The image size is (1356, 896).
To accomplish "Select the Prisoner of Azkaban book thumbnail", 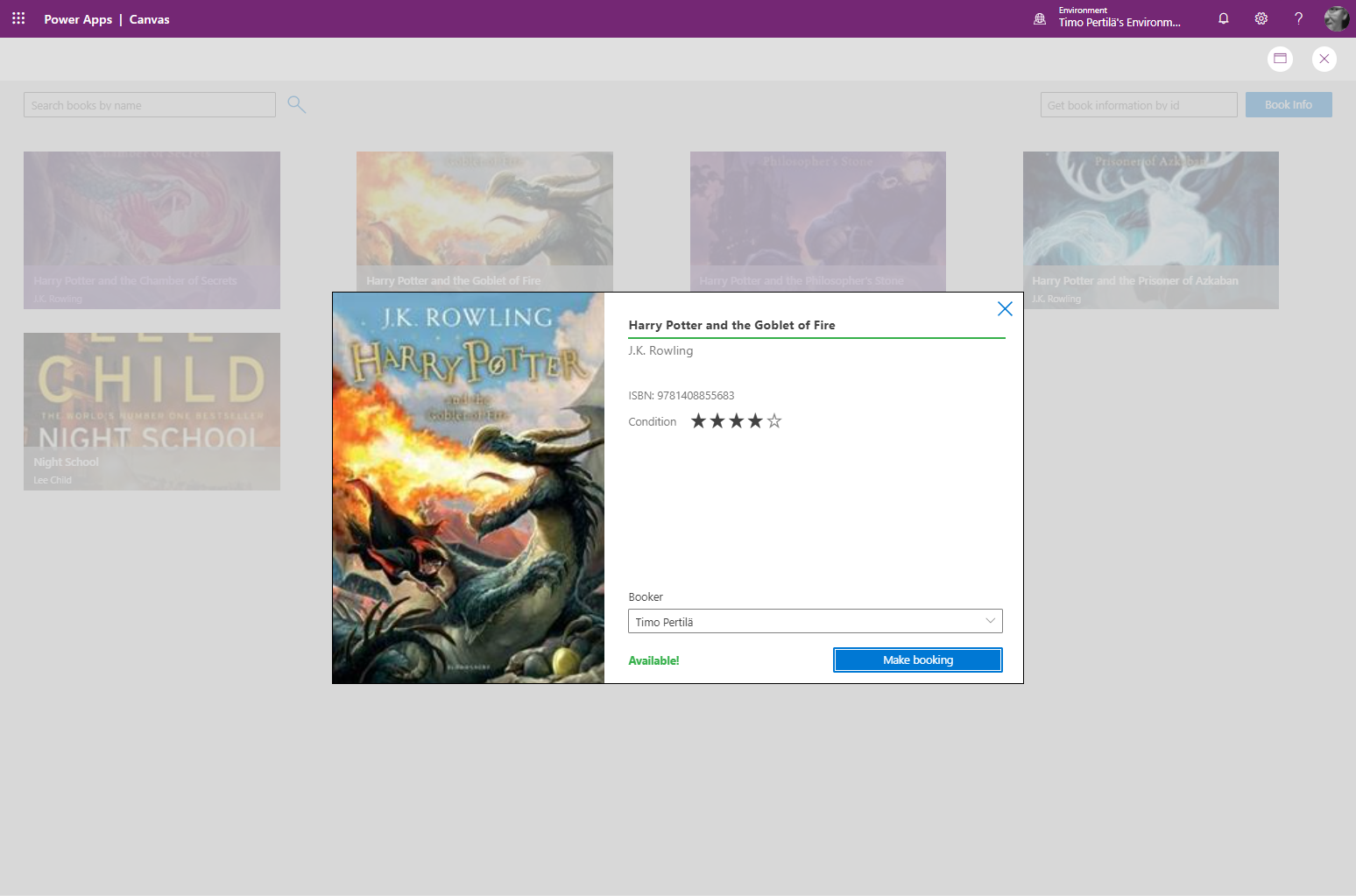I will coord(1150,229).
